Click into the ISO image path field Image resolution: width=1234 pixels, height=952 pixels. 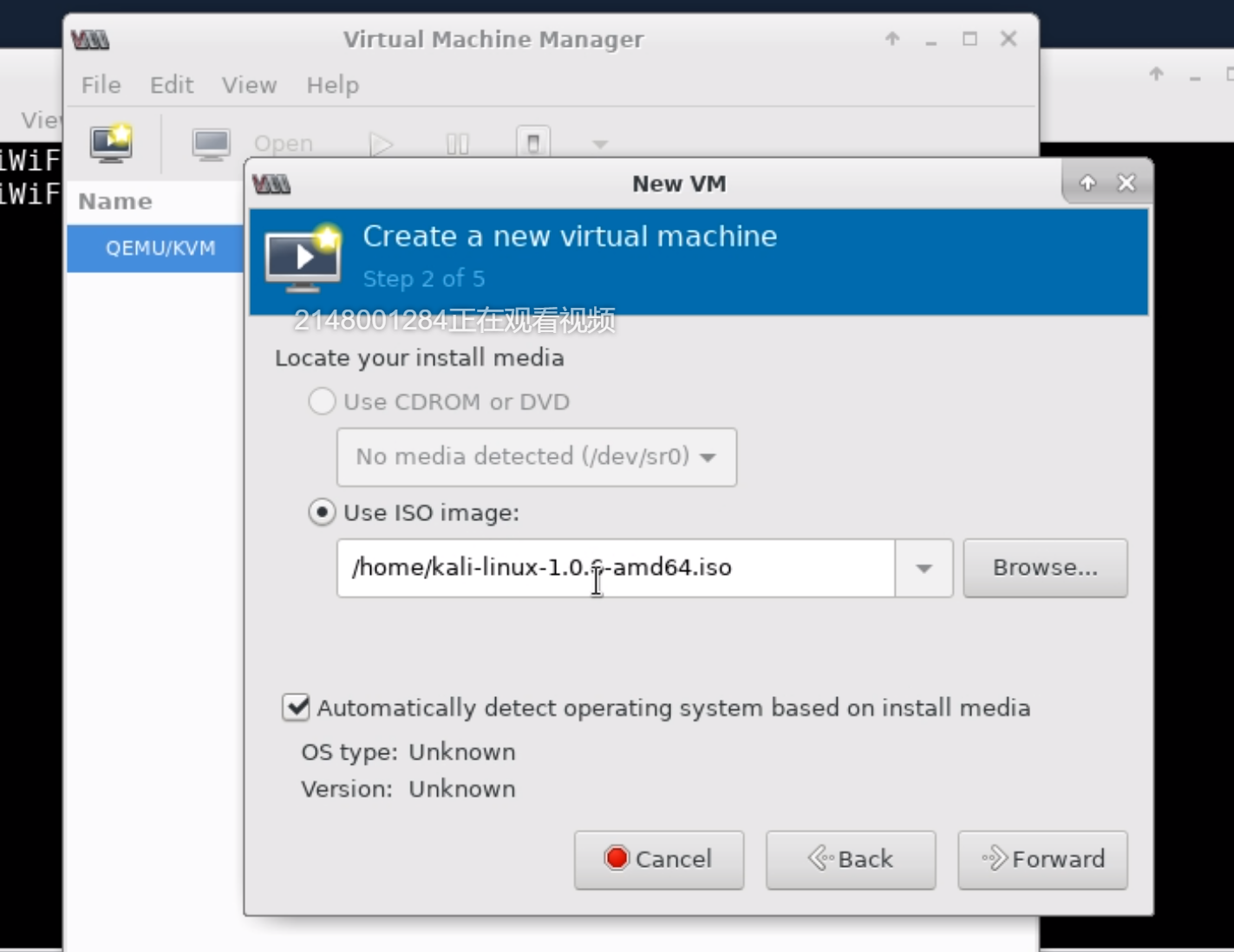616,568
